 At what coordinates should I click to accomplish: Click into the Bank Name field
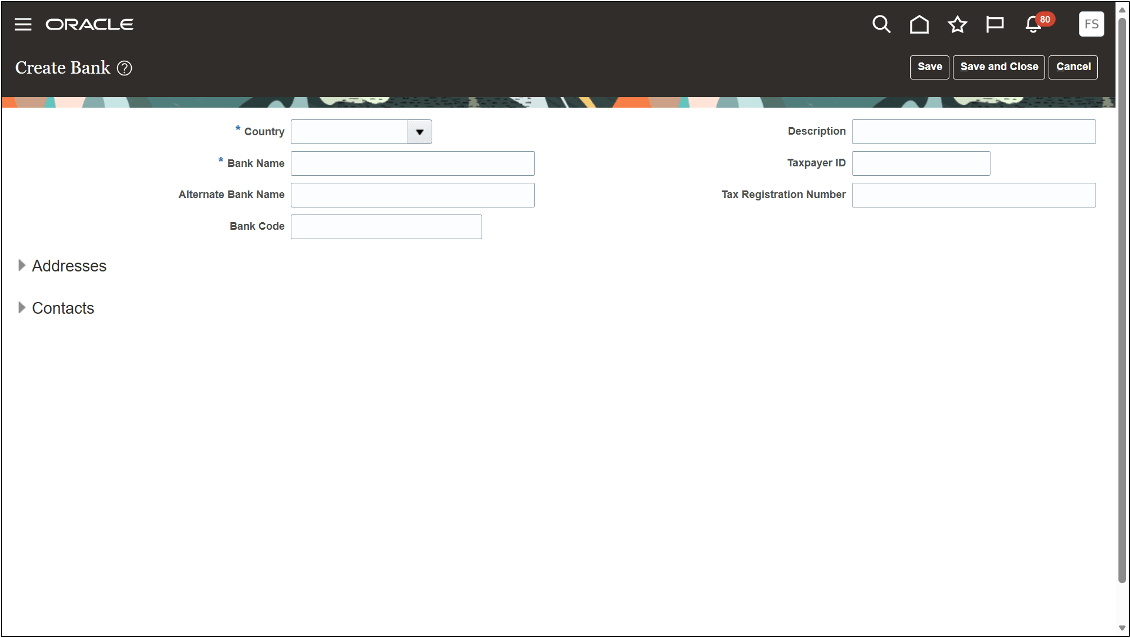click(x=413, y=164)
